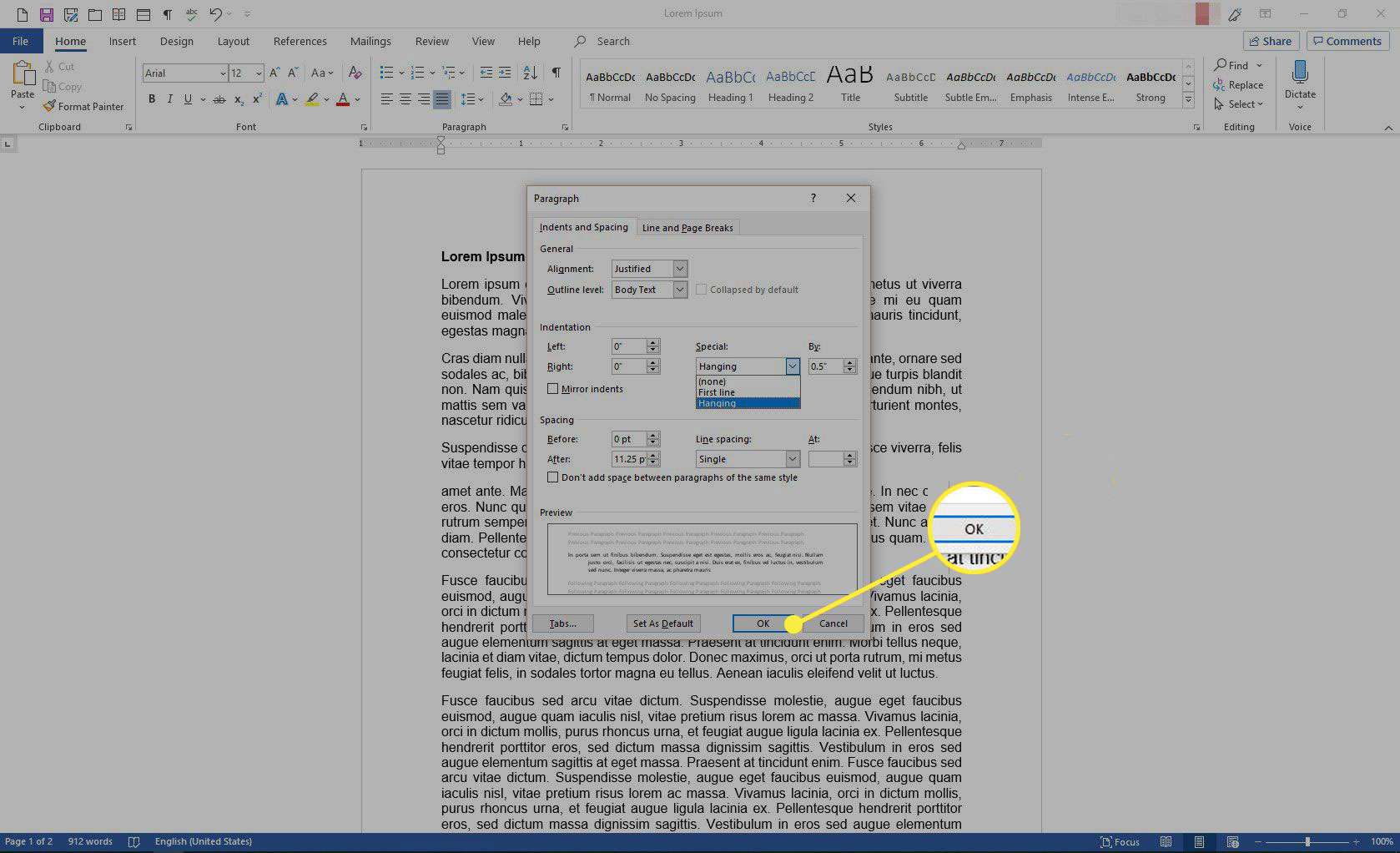1400x853 pixels.
Task: Click Find in Editing group
Action: [1231, 65]
